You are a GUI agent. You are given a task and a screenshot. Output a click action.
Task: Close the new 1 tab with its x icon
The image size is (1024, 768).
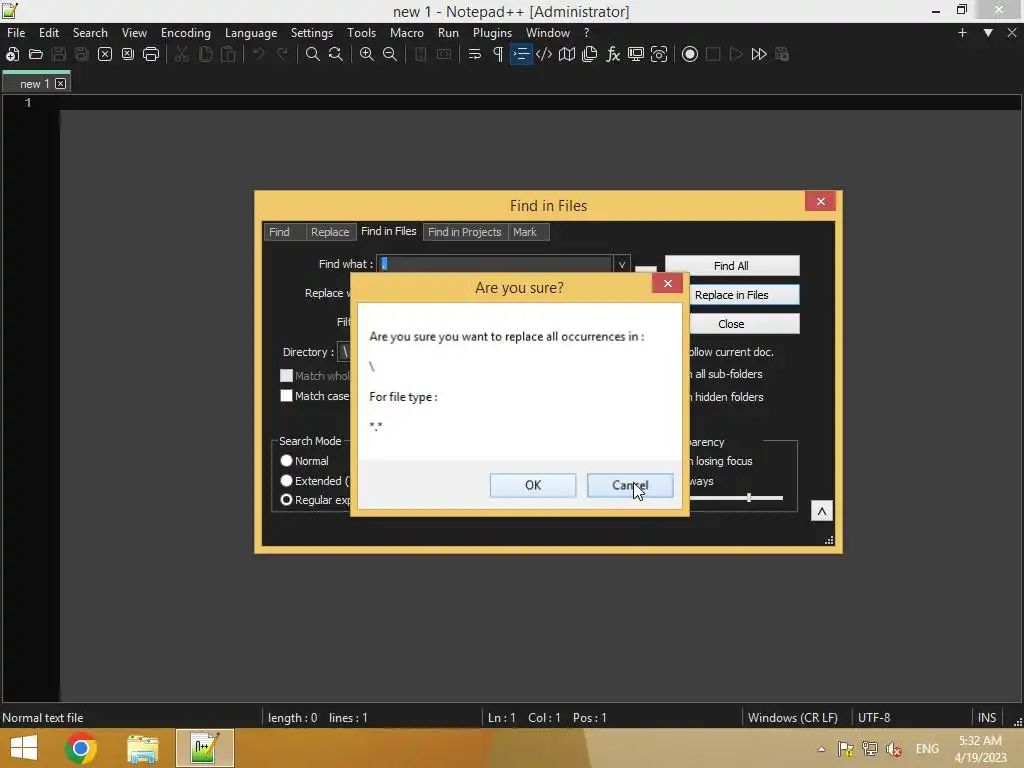[61, 84]
